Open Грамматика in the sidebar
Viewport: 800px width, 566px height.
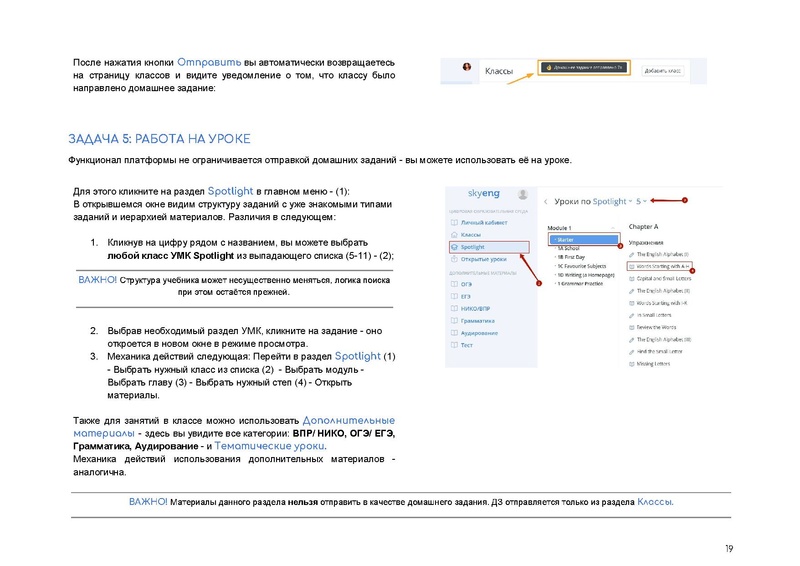tap(478, 321)
